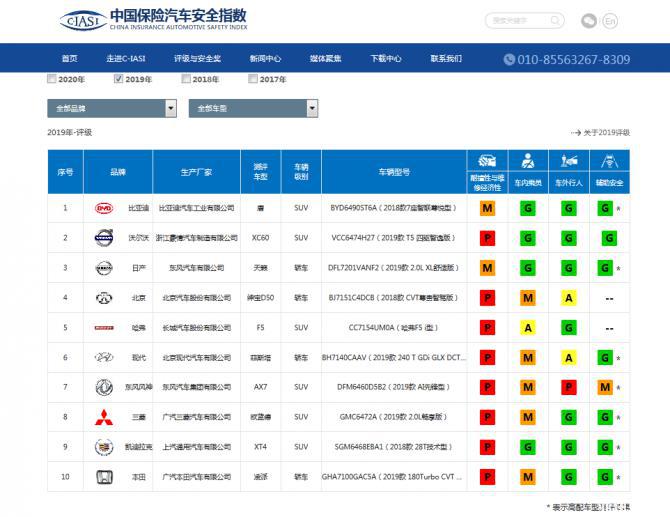Open the 全部品牌 brand dropdown
This screenshot has width=670, height=517.
coord(112,109)
